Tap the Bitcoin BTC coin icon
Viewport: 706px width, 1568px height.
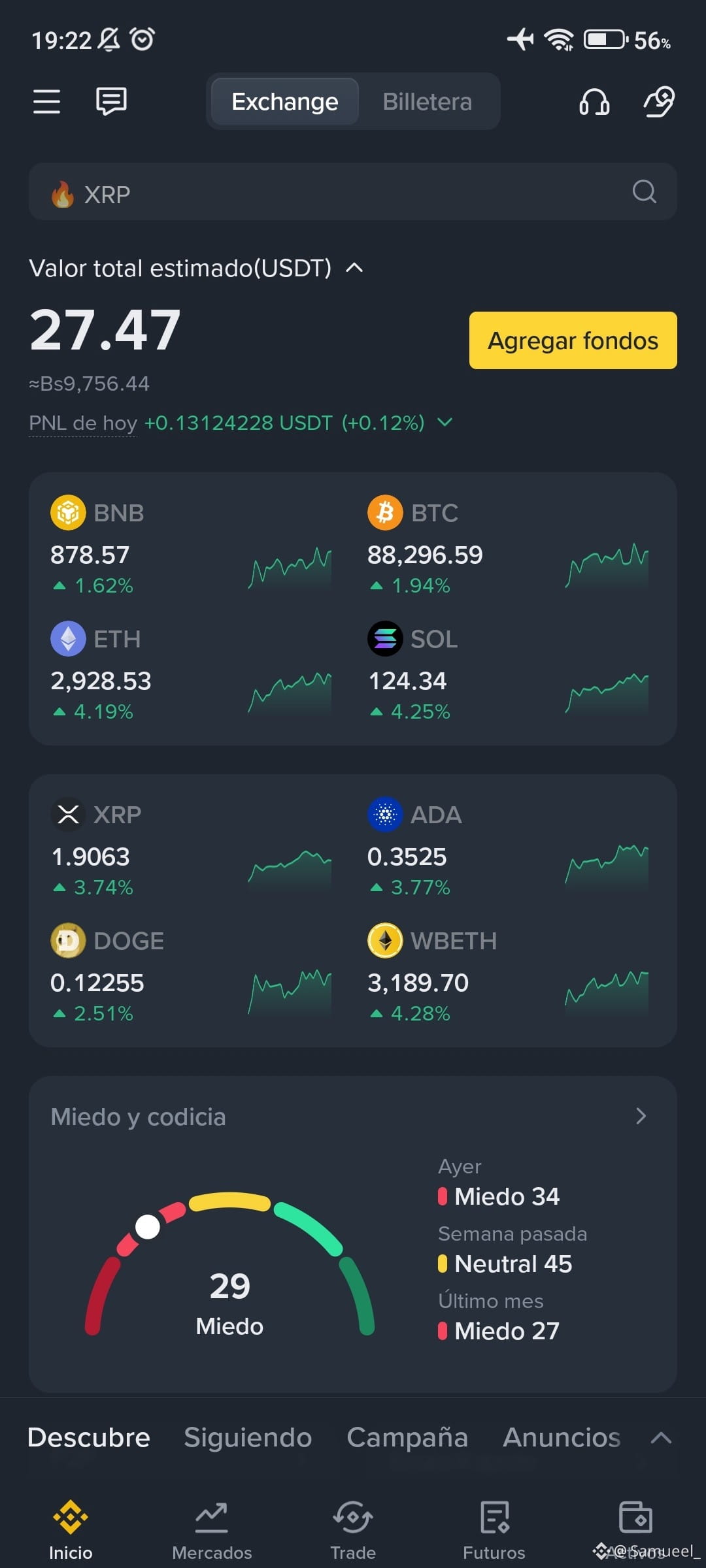(x=385, y=512)
